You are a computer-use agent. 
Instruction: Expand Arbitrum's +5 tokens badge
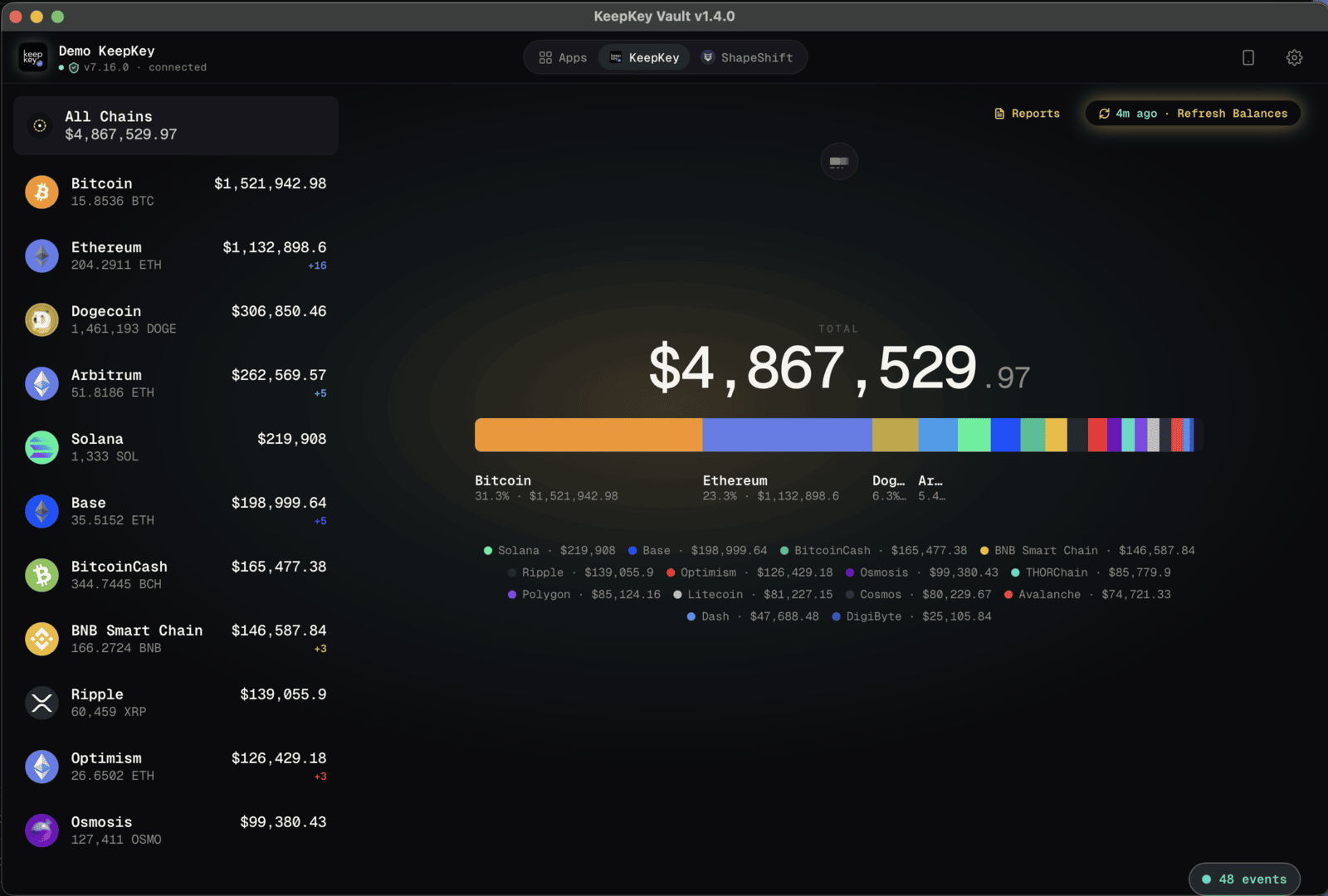point(320,393)
